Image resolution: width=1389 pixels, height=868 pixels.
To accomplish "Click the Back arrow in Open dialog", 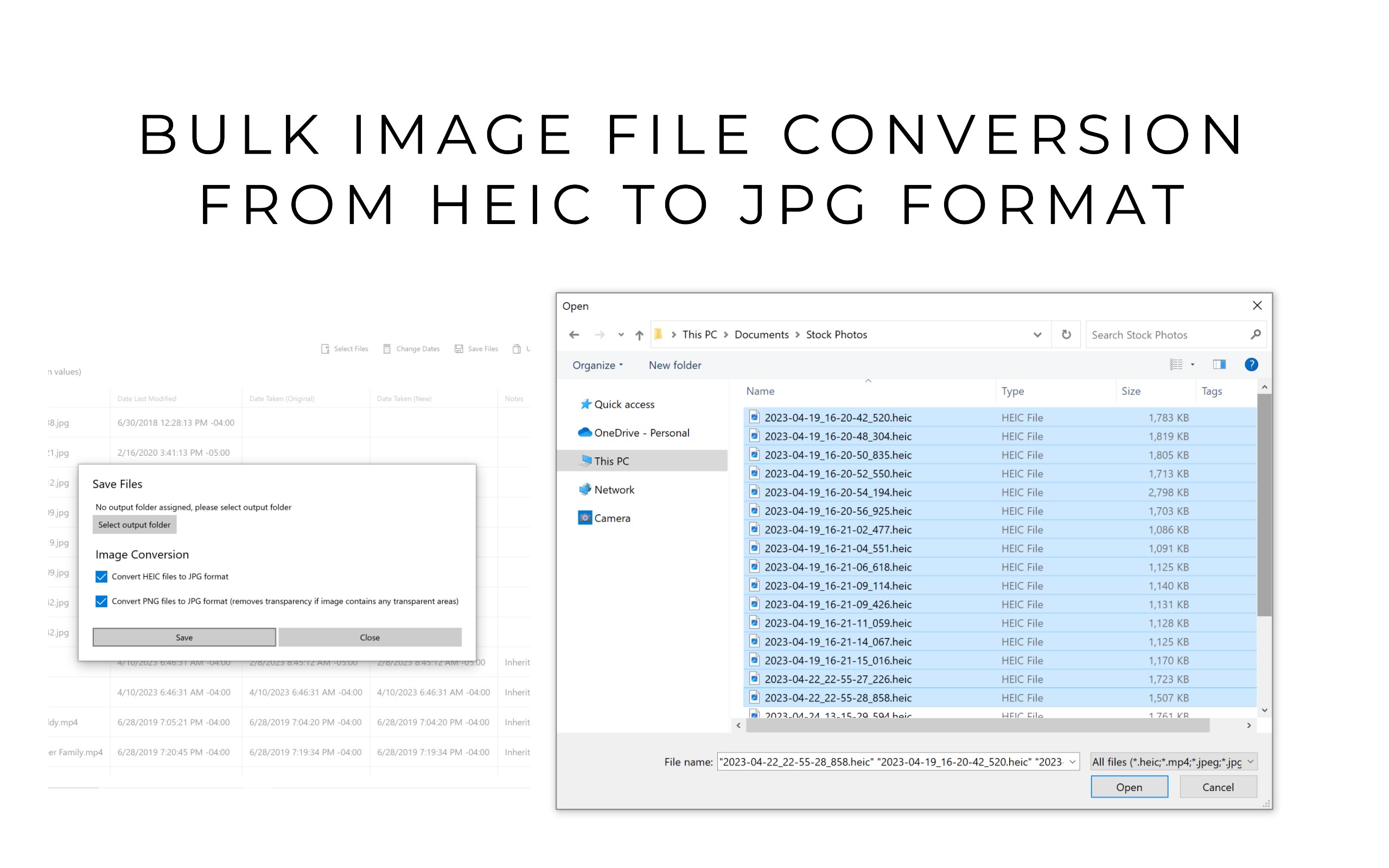I will point(574,335).
